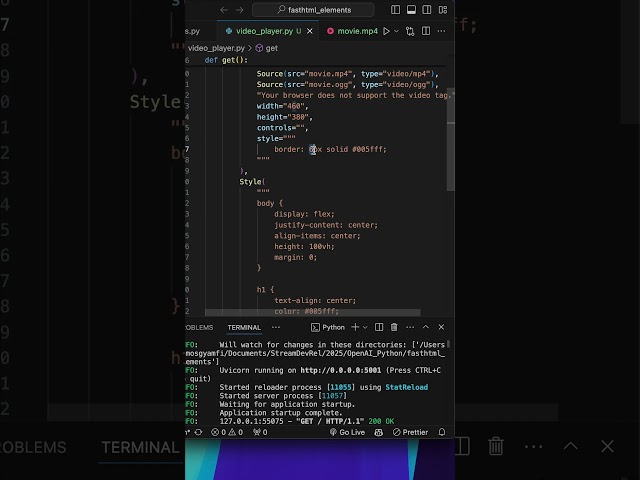Run the Python file with play icon
The height and width of the screenshot is (480, 640).
pyautogui.click(x=386, y=31)
